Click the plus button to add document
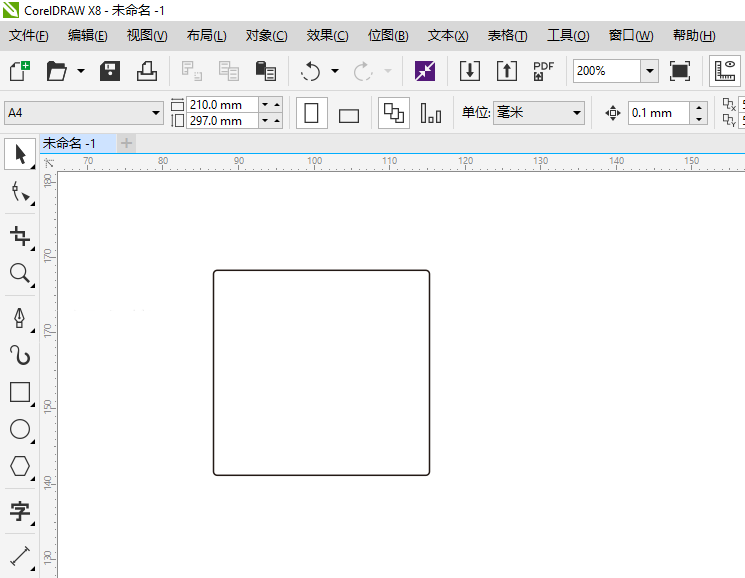The height and width of the screenshot is (578, 745). (126, 143)
